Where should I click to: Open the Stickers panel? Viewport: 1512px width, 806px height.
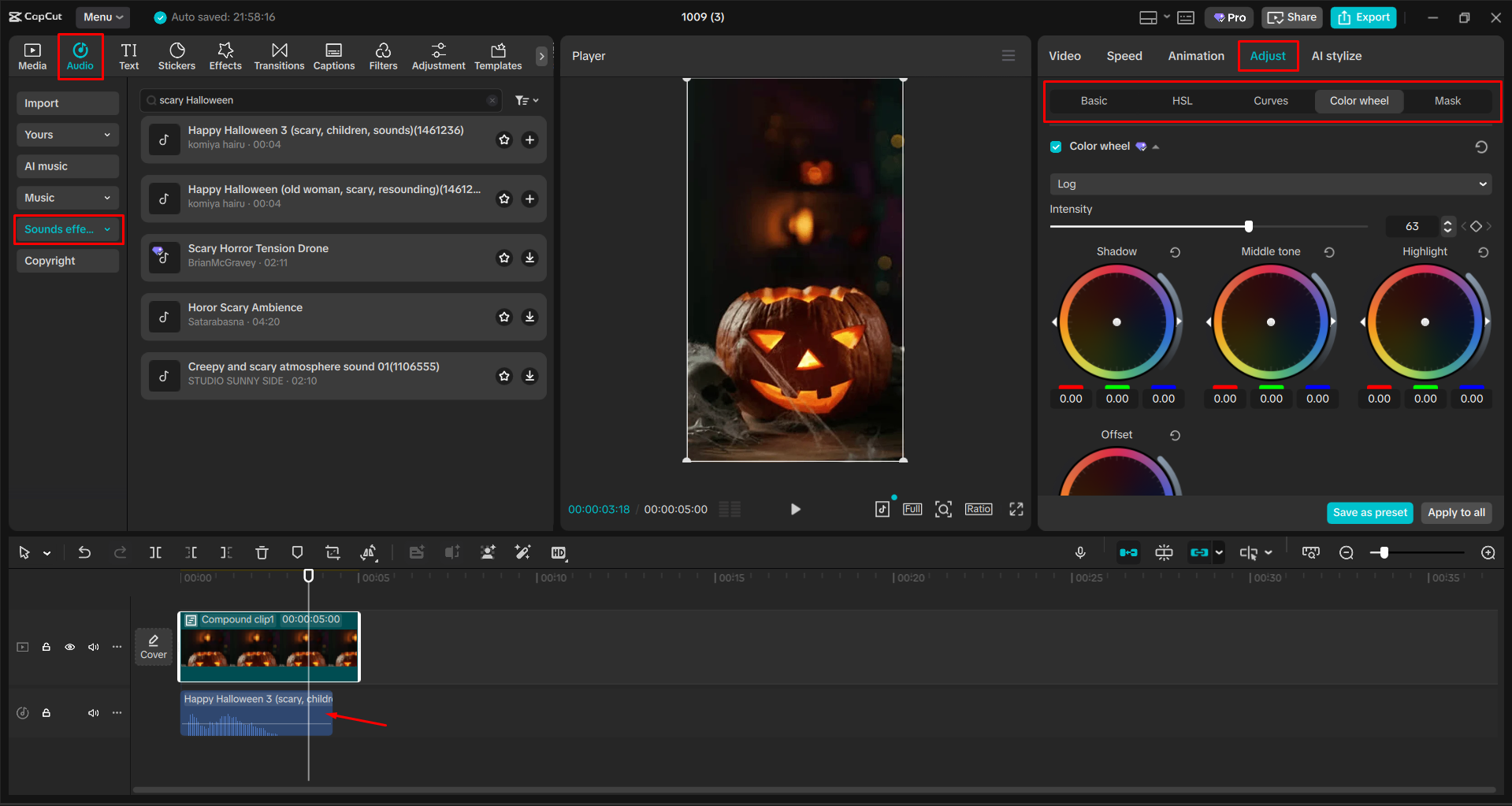pos(176,55)
